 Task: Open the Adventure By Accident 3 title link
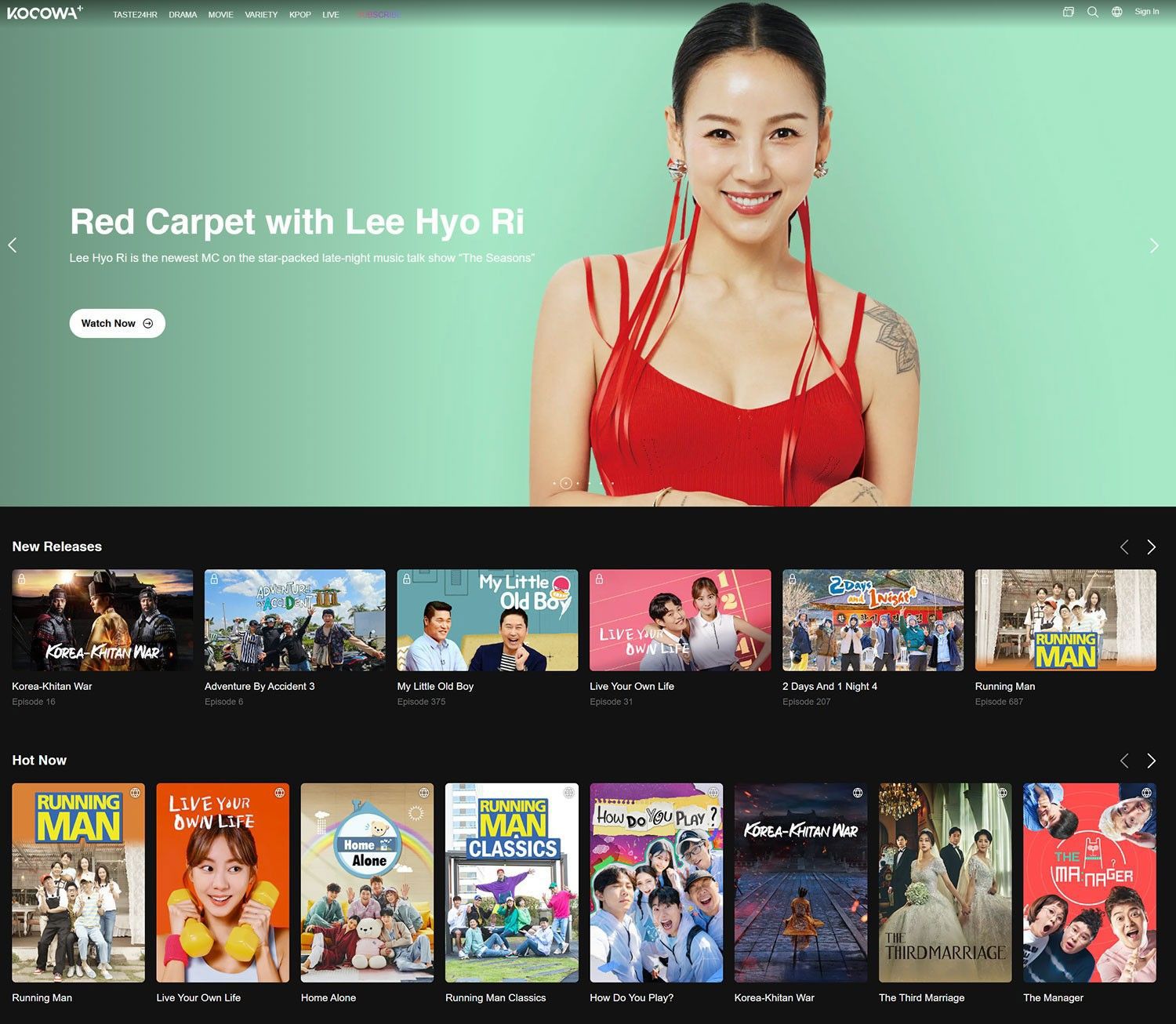[260, 686]
